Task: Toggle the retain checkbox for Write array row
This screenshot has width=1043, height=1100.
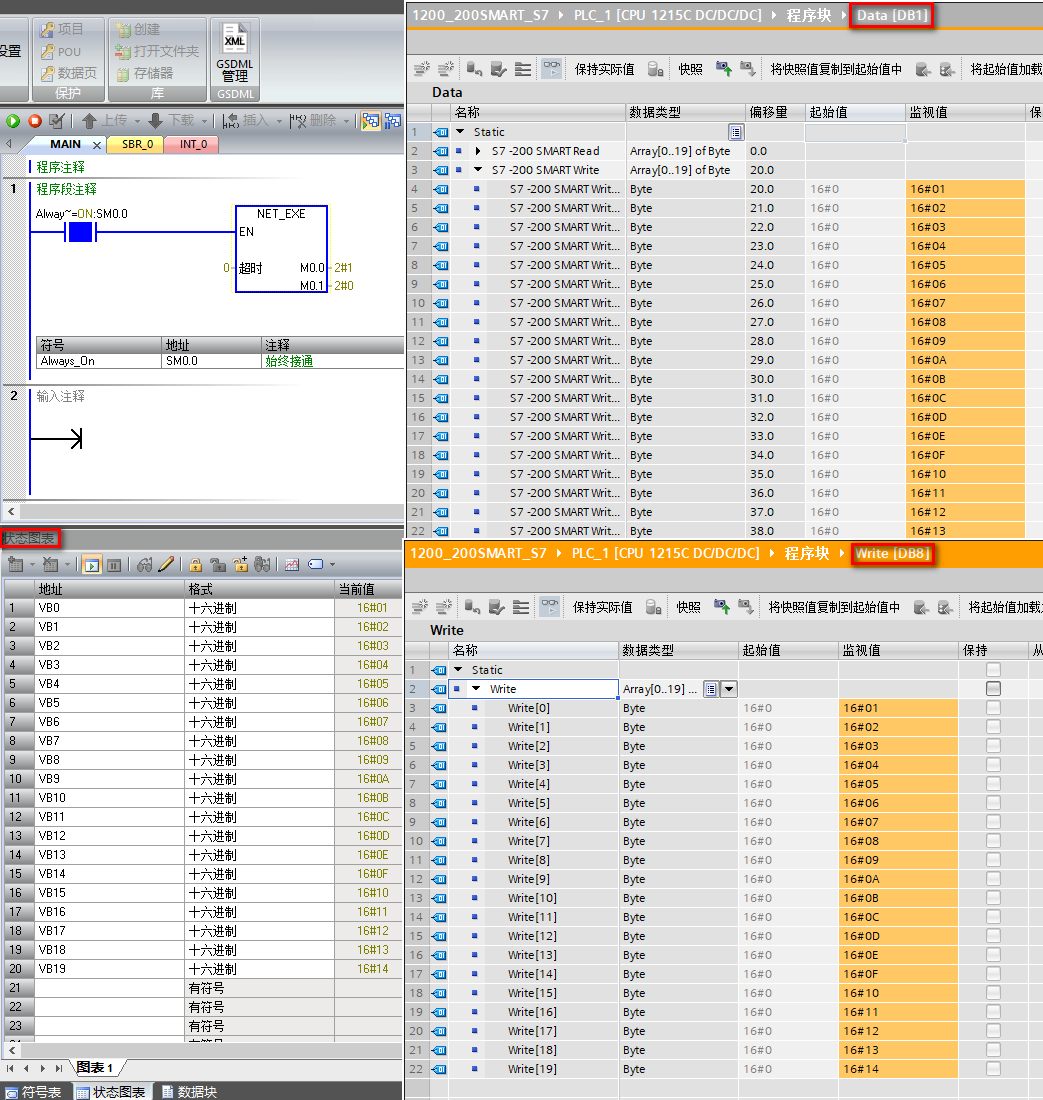Action: pos(993,689)
